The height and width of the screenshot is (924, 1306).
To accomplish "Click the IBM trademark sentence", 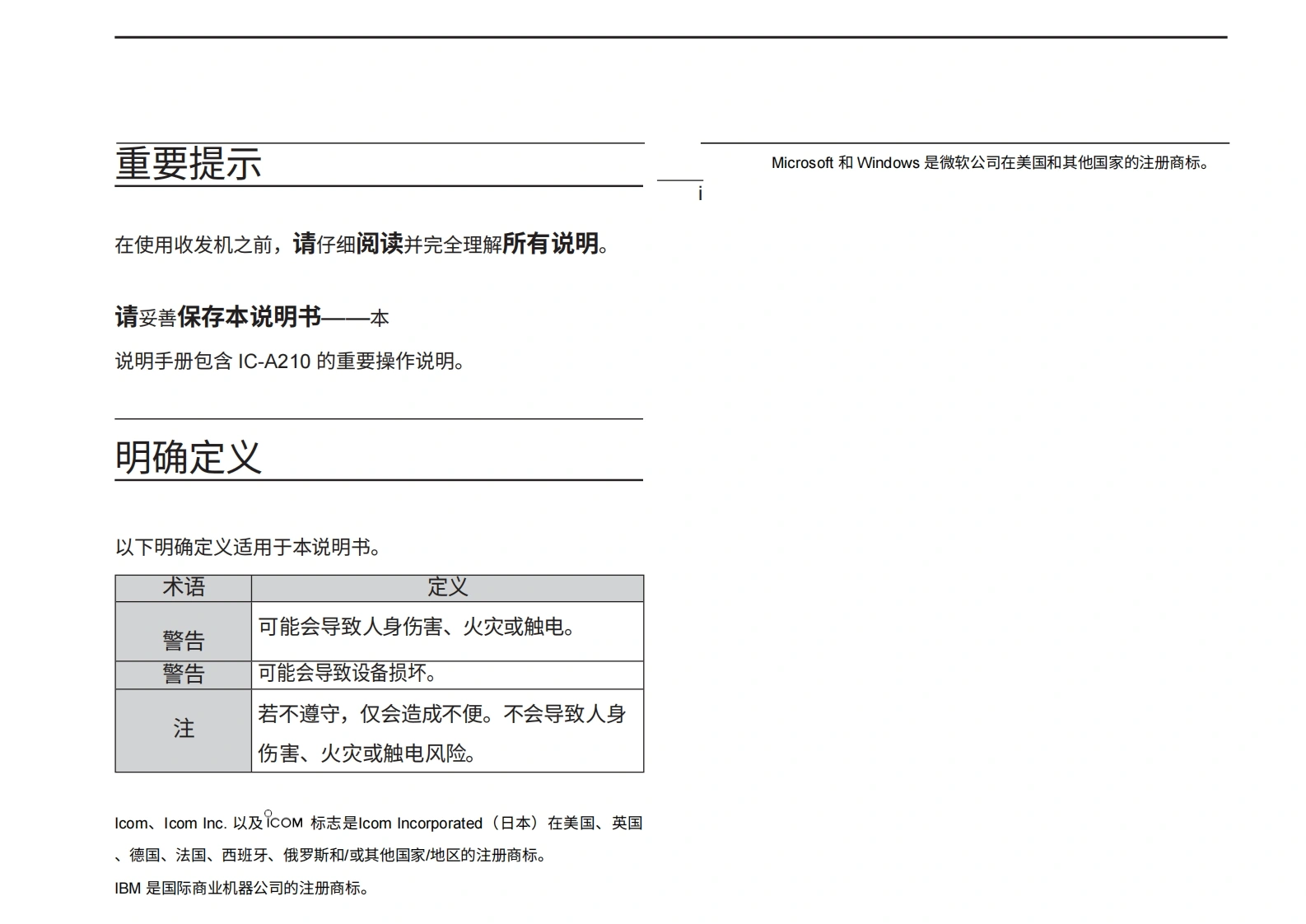I will click(x=242, y=889).
